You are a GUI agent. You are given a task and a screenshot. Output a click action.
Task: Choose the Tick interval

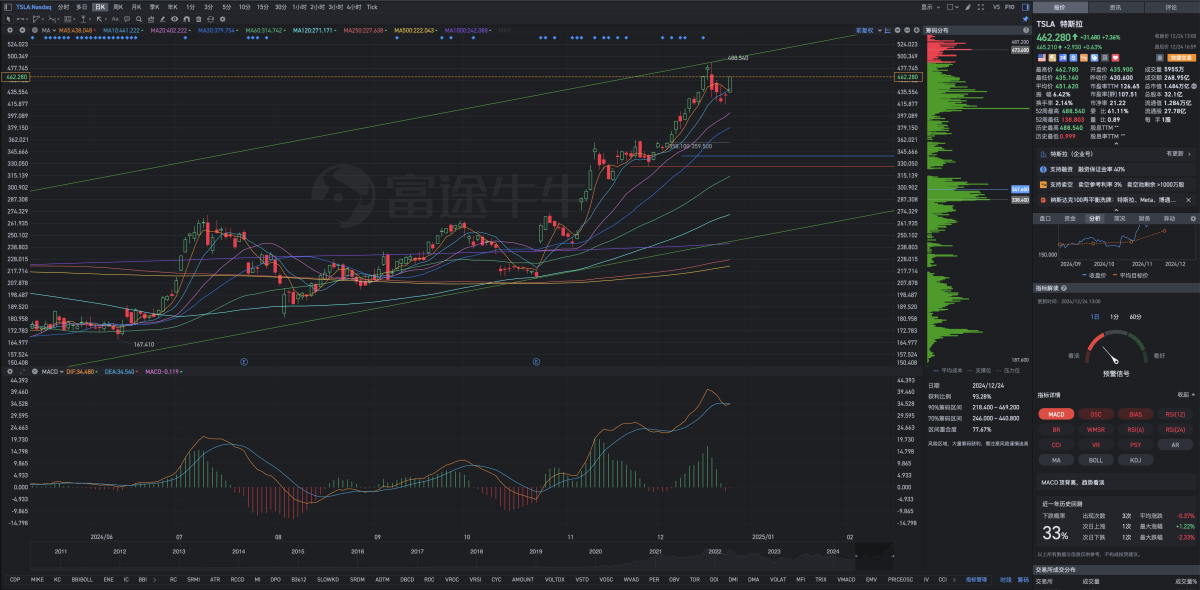pos(372,7)
